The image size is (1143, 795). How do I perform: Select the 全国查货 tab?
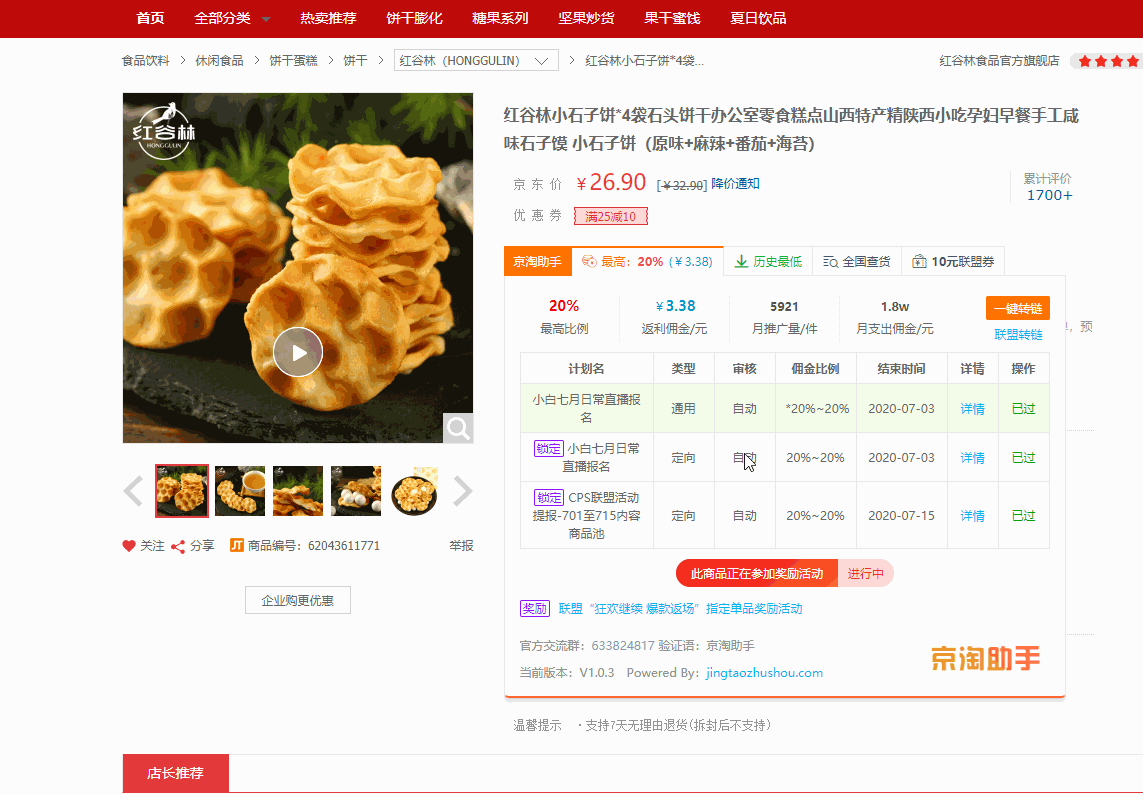857,262
